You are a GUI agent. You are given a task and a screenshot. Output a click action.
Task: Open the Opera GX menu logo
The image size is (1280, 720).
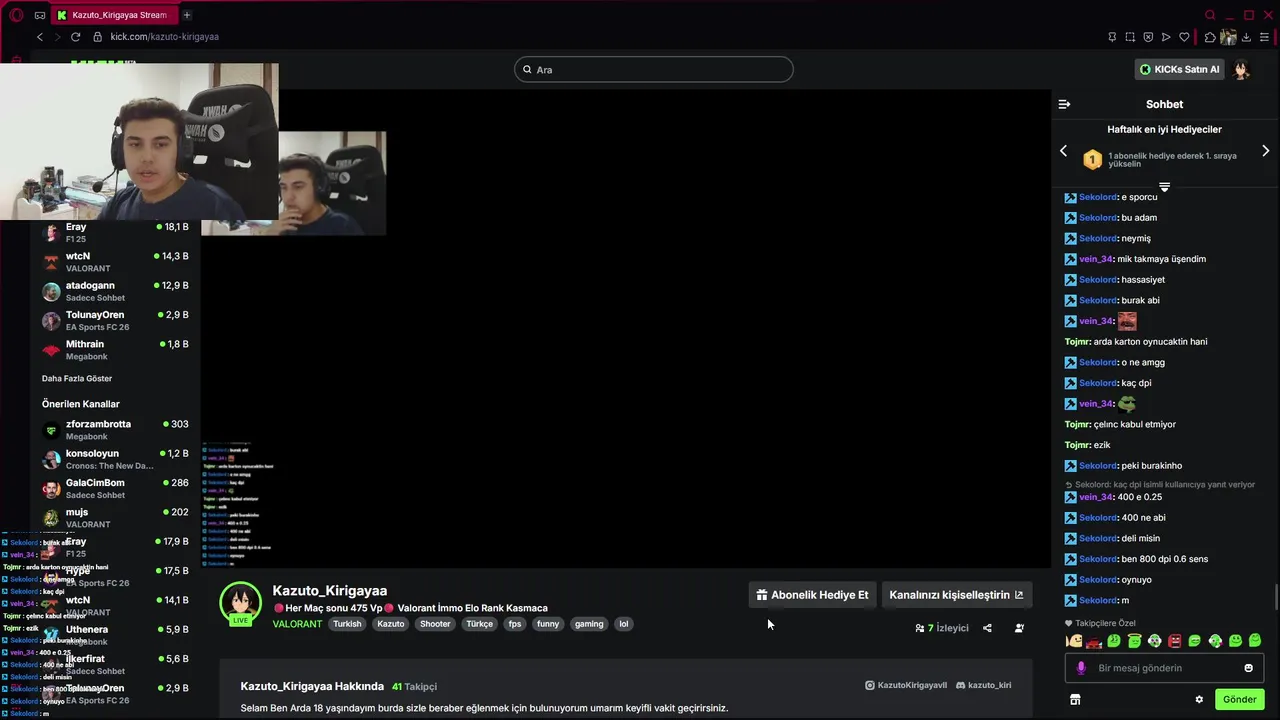[x=16, y=15]
